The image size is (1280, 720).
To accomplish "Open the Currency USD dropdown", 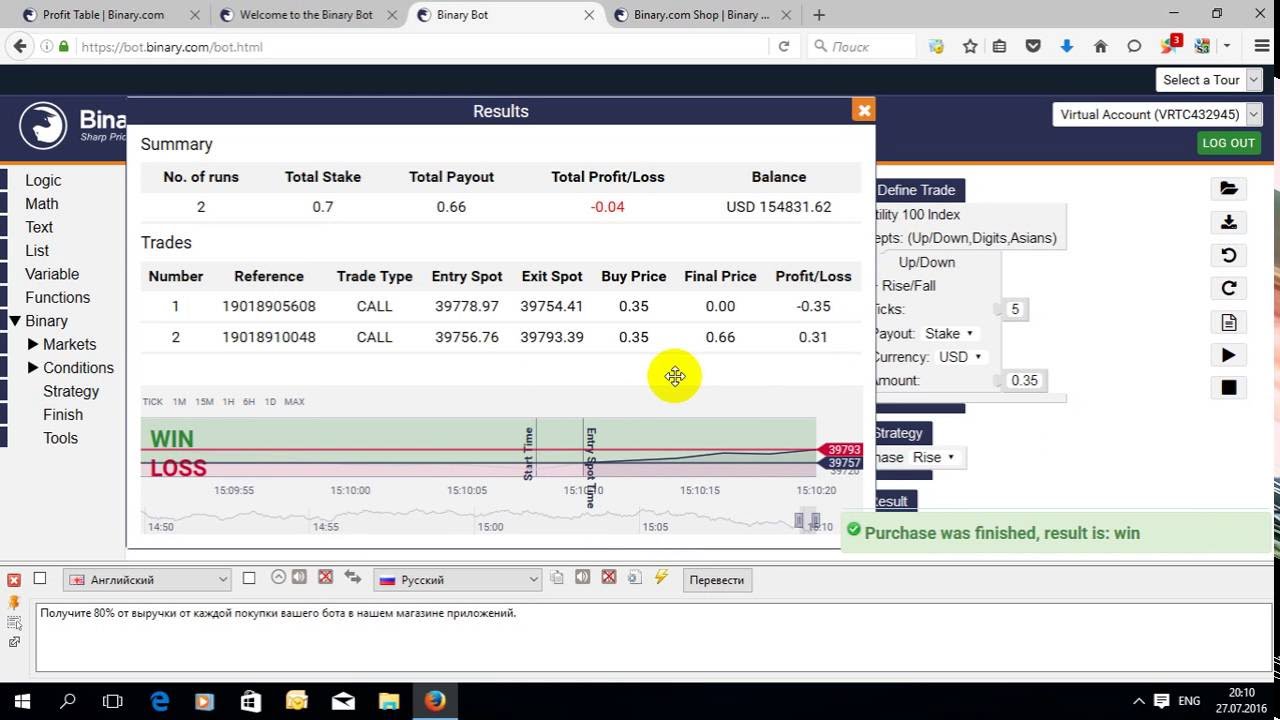I will [x=959, y=357].
